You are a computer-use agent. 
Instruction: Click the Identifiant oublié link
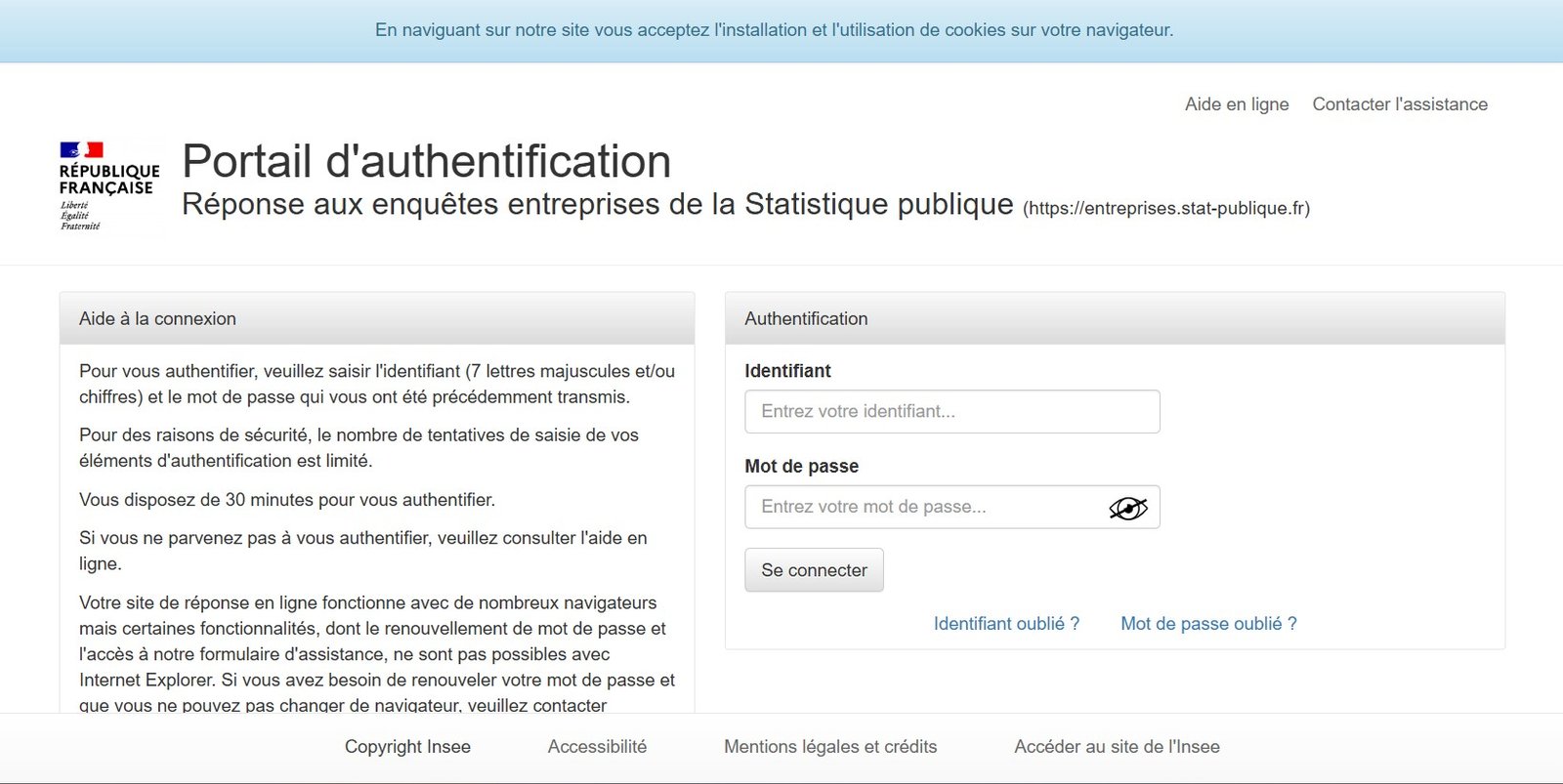click(x=1005, y=623)
